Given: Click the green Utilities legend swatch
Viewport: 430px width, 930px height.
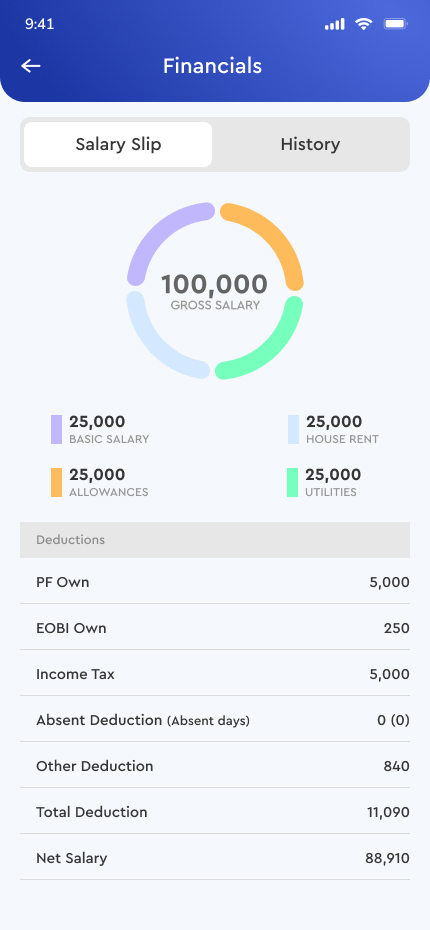Looking at the screenshot, I should pyautogui.click(x=292, y=482).
